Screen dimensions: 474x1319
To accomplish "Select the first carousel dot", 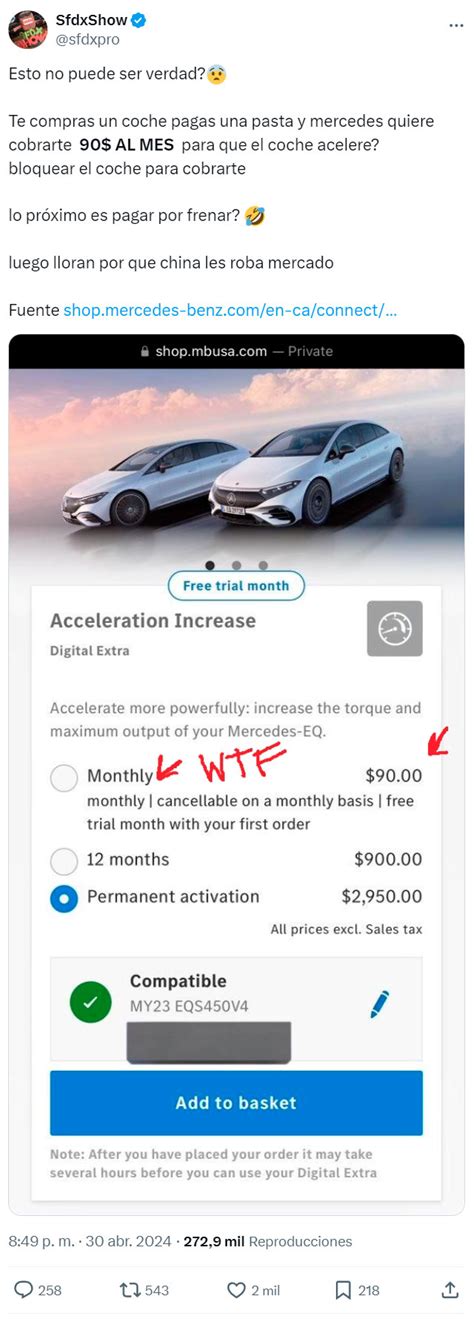I will tap(210, 565).
